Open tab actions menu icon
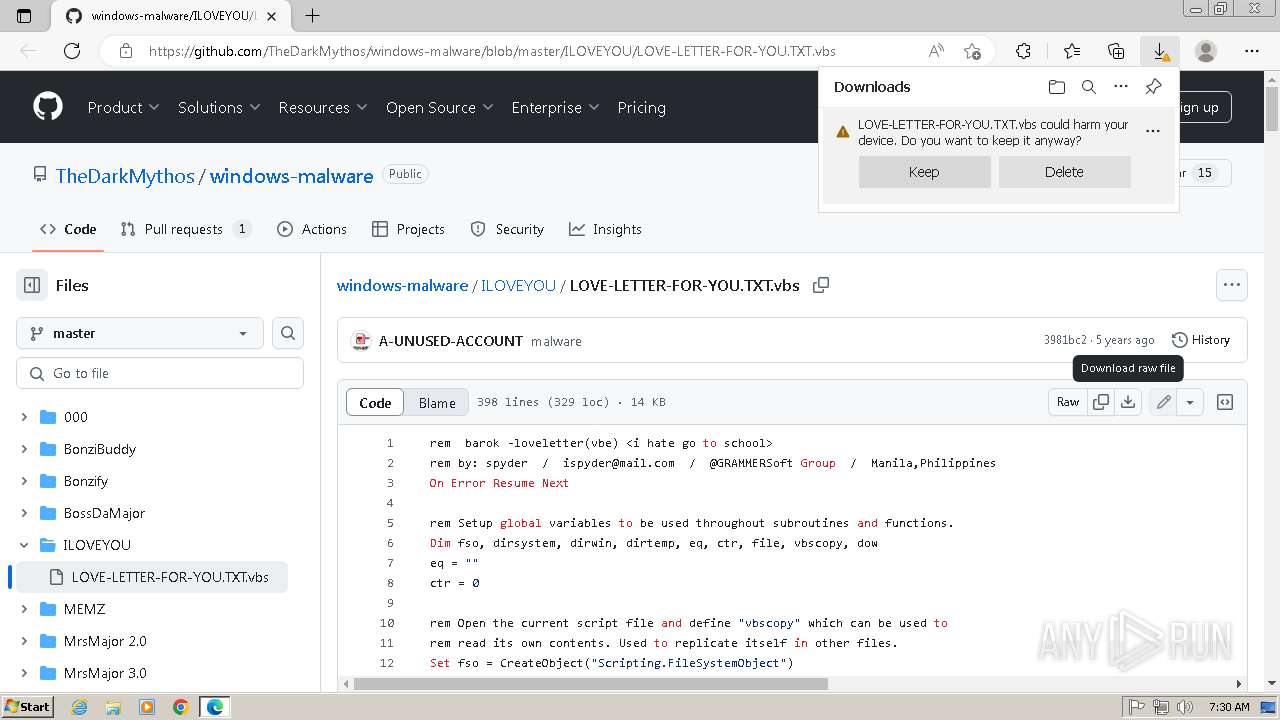 [x=24, y=16]
